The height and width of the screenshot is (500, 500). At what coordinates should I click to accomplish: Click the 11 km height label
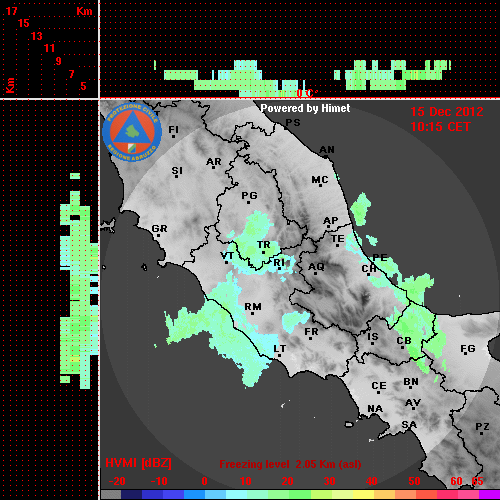(49, 48)
